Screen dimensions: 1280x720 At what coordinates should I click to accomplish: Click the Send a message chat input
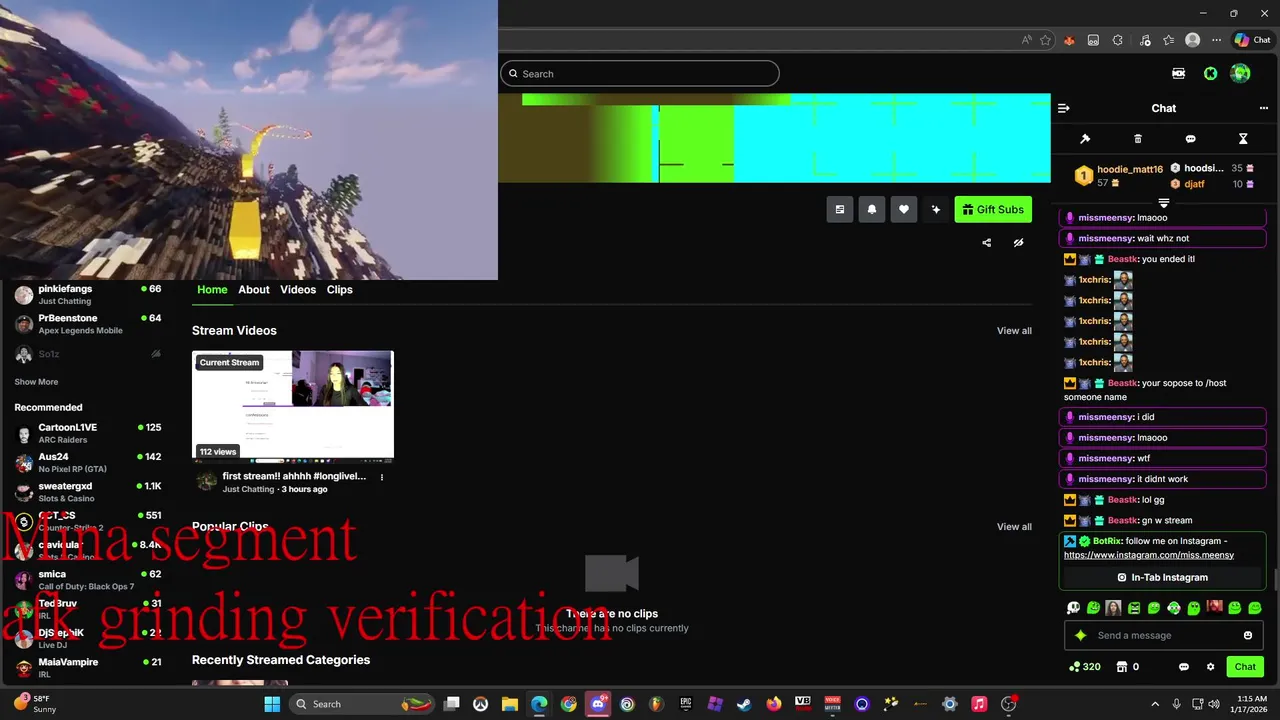coord(1163,635)
